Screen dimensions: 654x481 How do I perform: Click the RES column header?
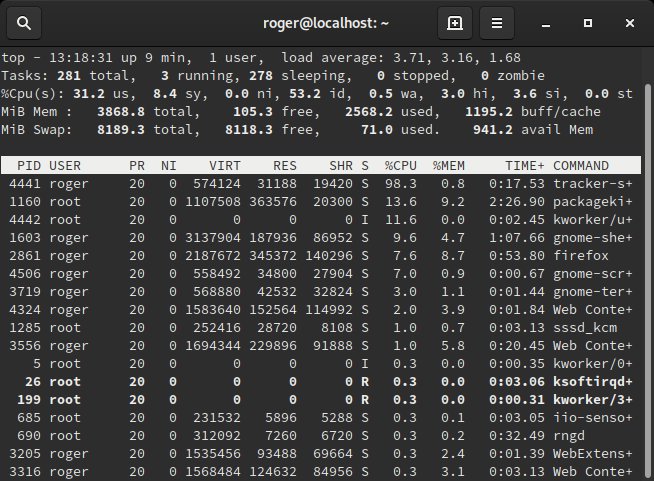coord(285,166)
